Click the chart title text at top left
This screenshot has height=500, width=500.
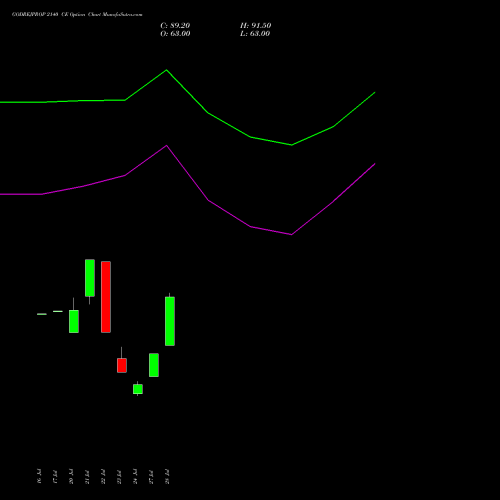point(77,15)
